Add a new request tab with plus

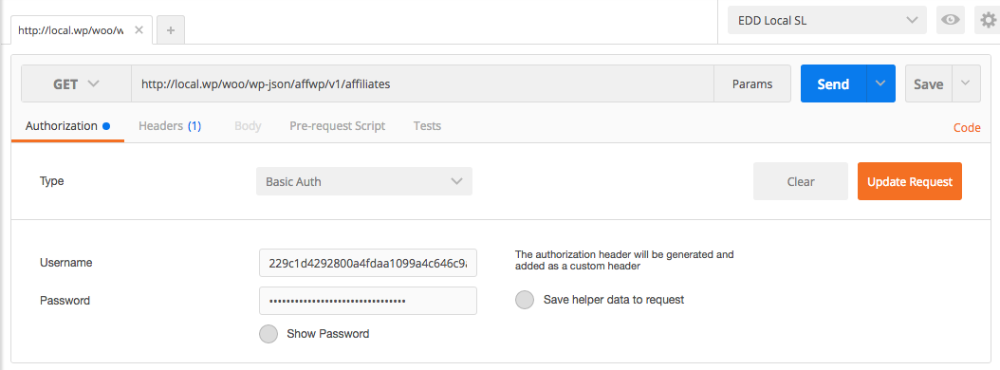coord(170,30)
